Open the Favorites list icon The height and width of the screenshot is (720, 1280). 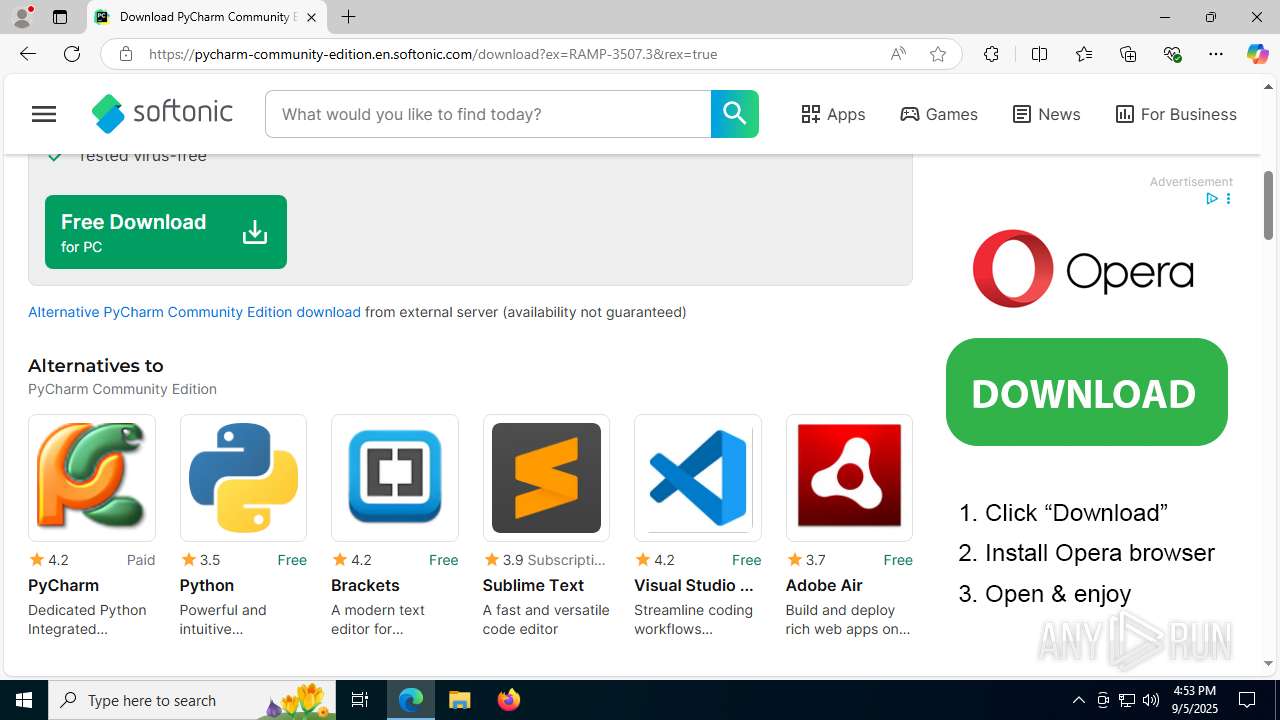click(1084, 54)
